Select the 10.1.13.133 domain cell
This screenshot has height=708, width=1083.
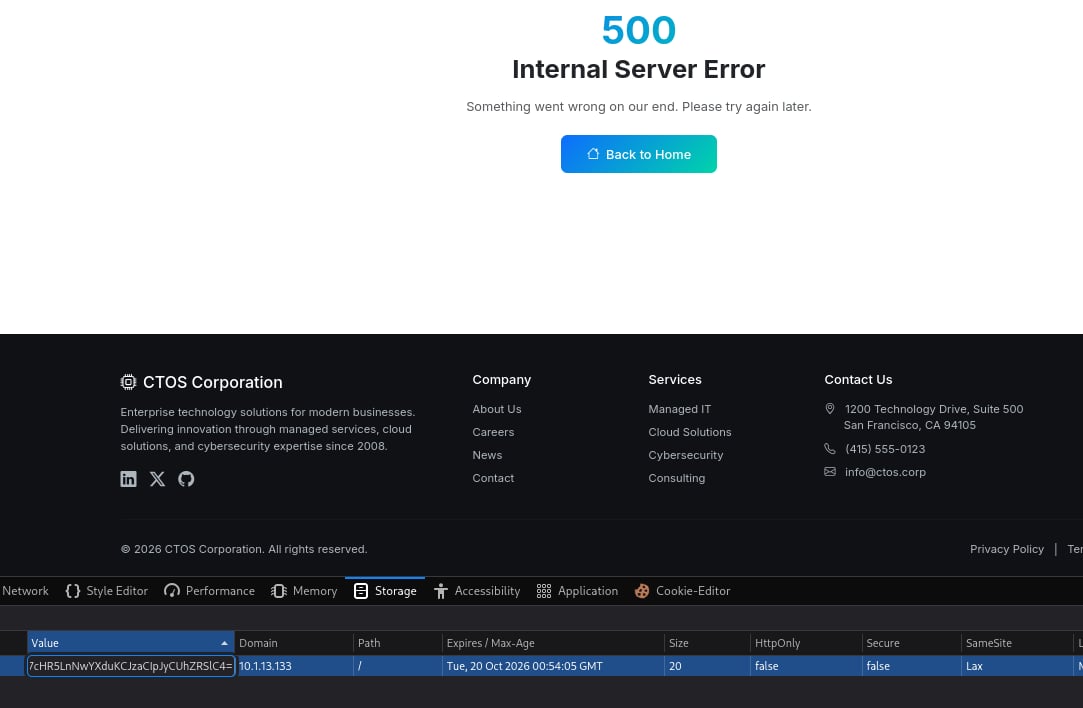[294, 666]
